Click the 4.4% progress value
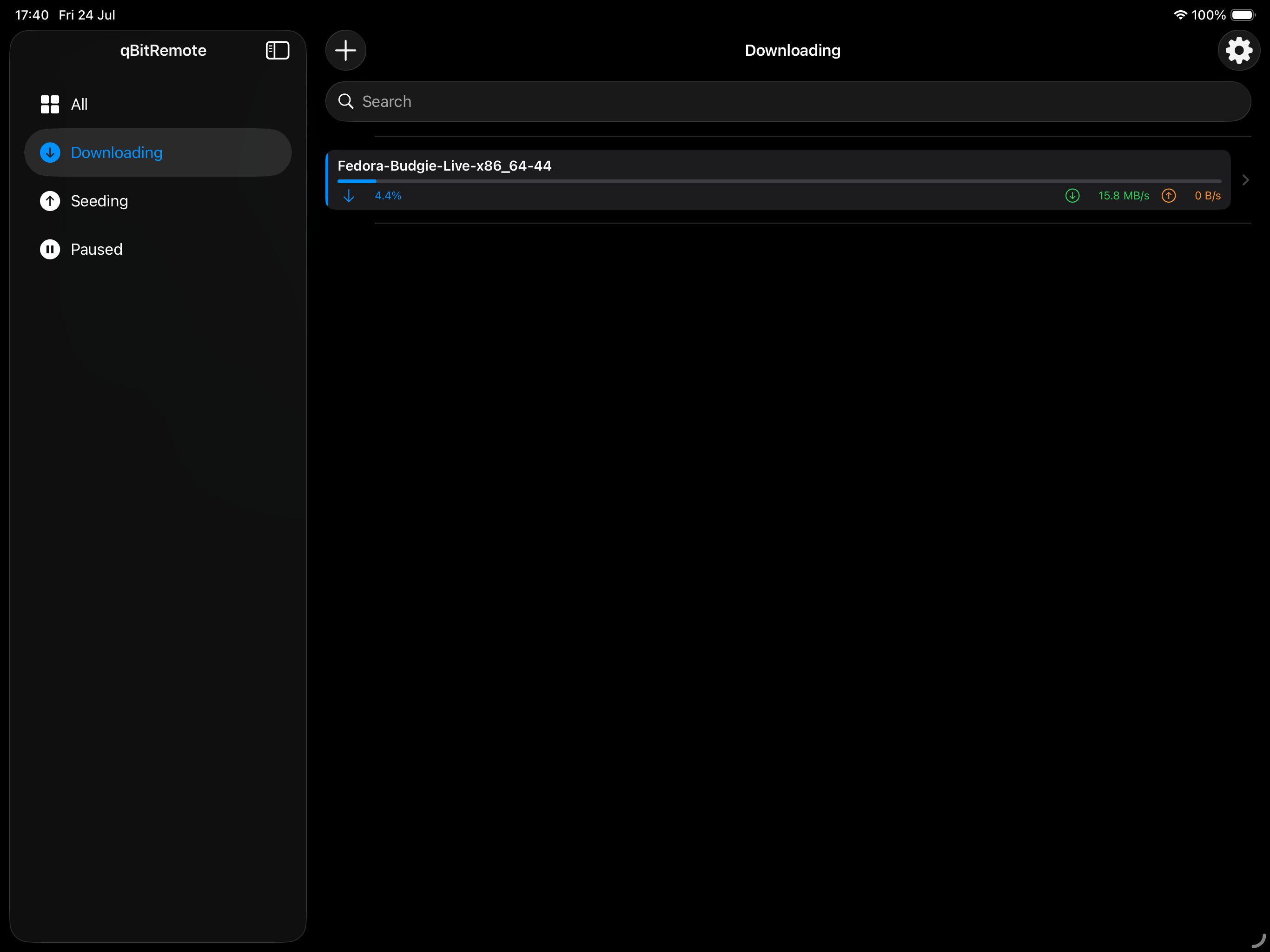This screenshot has height=952, width=1270. pos(388,196)
